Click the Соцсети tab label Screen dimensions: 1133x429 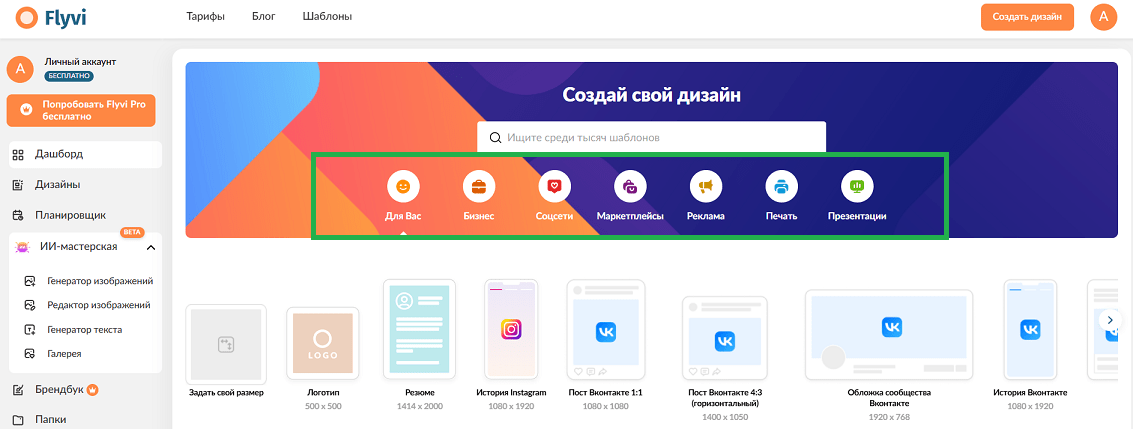[555, 216]
